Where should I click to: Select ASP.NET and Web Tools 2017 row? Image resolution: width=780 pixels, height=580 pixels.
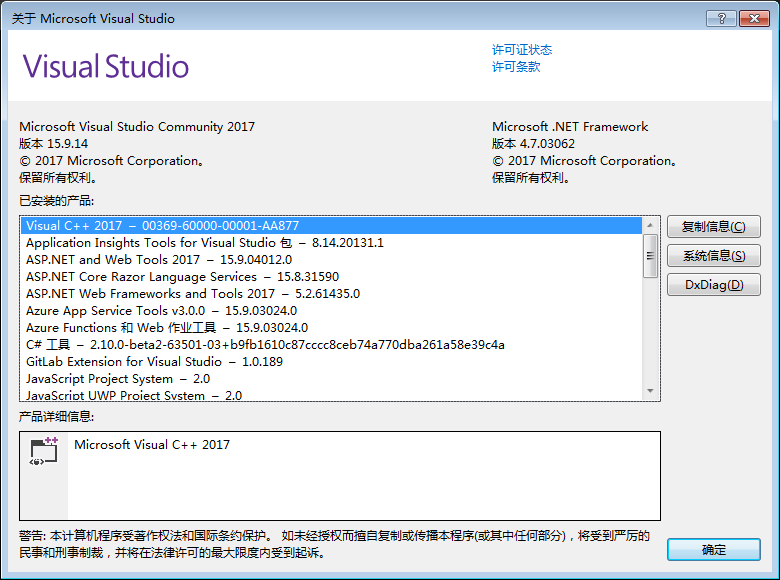click(x=331, y=260)
